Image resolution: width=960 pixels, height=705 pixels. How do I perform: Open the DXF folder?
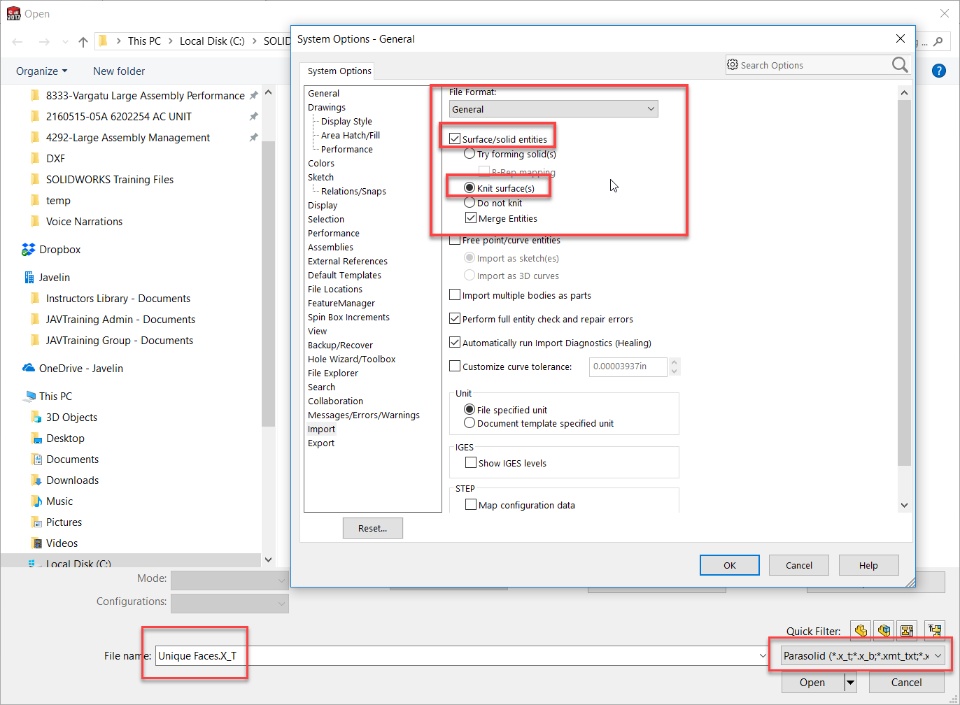48,158
